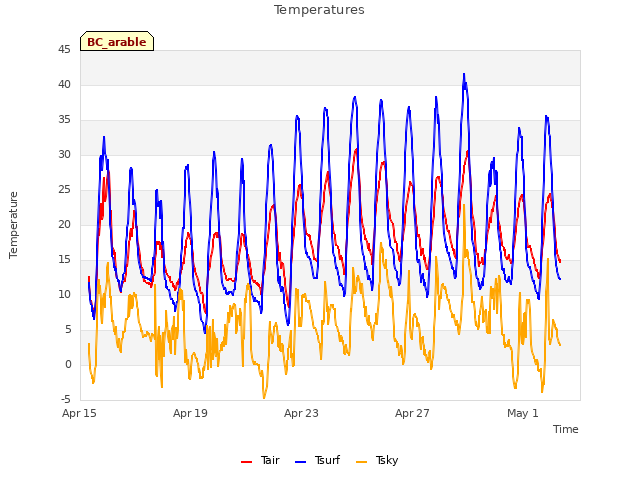Click the lowest orange Tsky dip near -5
This screenshot has height=480, width=640.
point(264,398)
